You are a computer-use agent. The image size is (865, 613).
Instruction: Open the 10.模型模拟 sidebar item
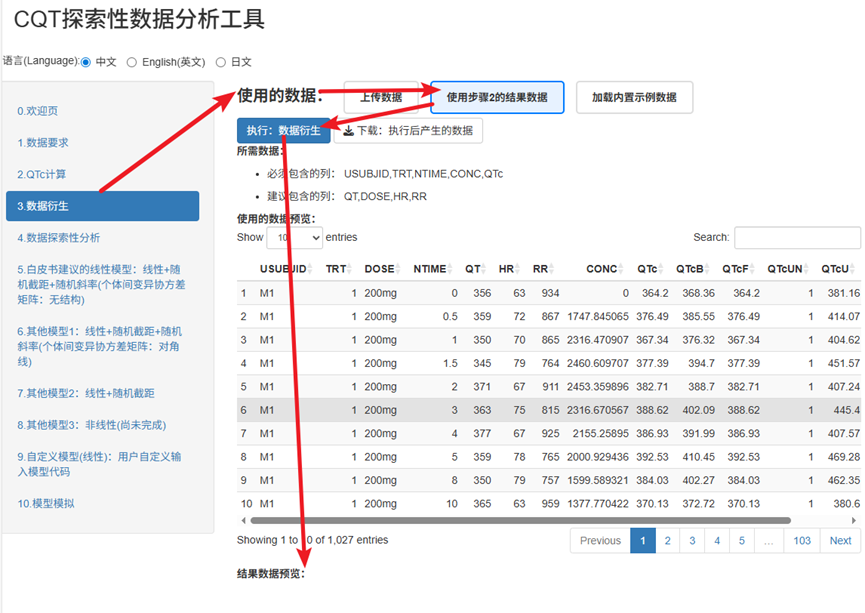coord(45,503)
